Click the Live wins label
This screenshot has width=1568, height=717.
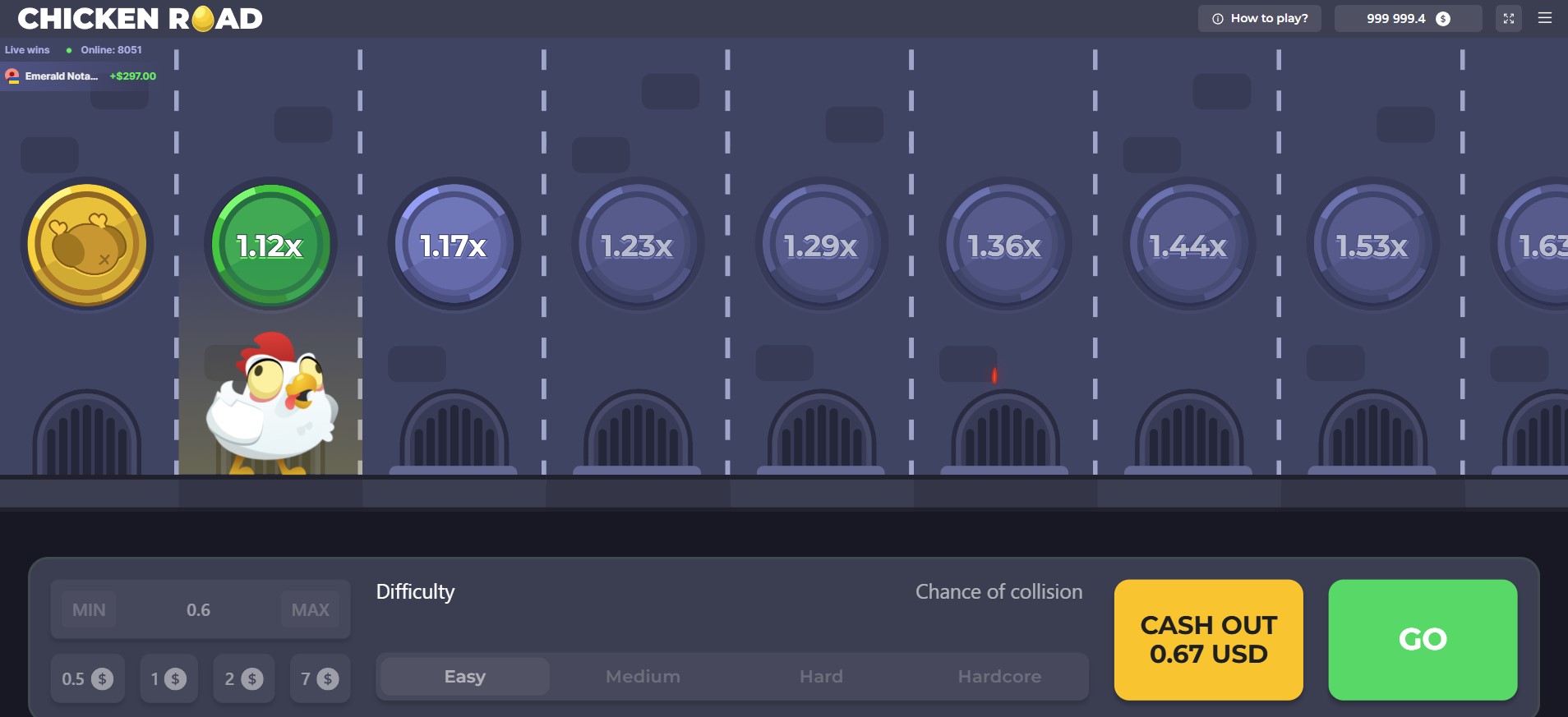pyautogui.click(x=27, y=50)
